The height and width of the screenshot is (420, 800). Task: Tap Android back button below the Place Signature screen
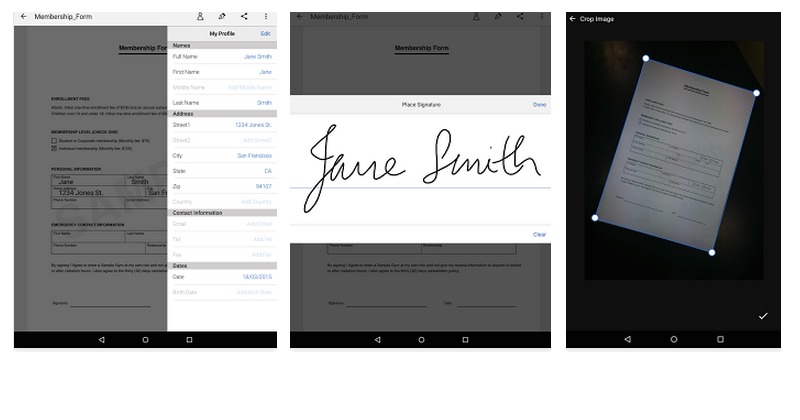click(x=378, y=339)
